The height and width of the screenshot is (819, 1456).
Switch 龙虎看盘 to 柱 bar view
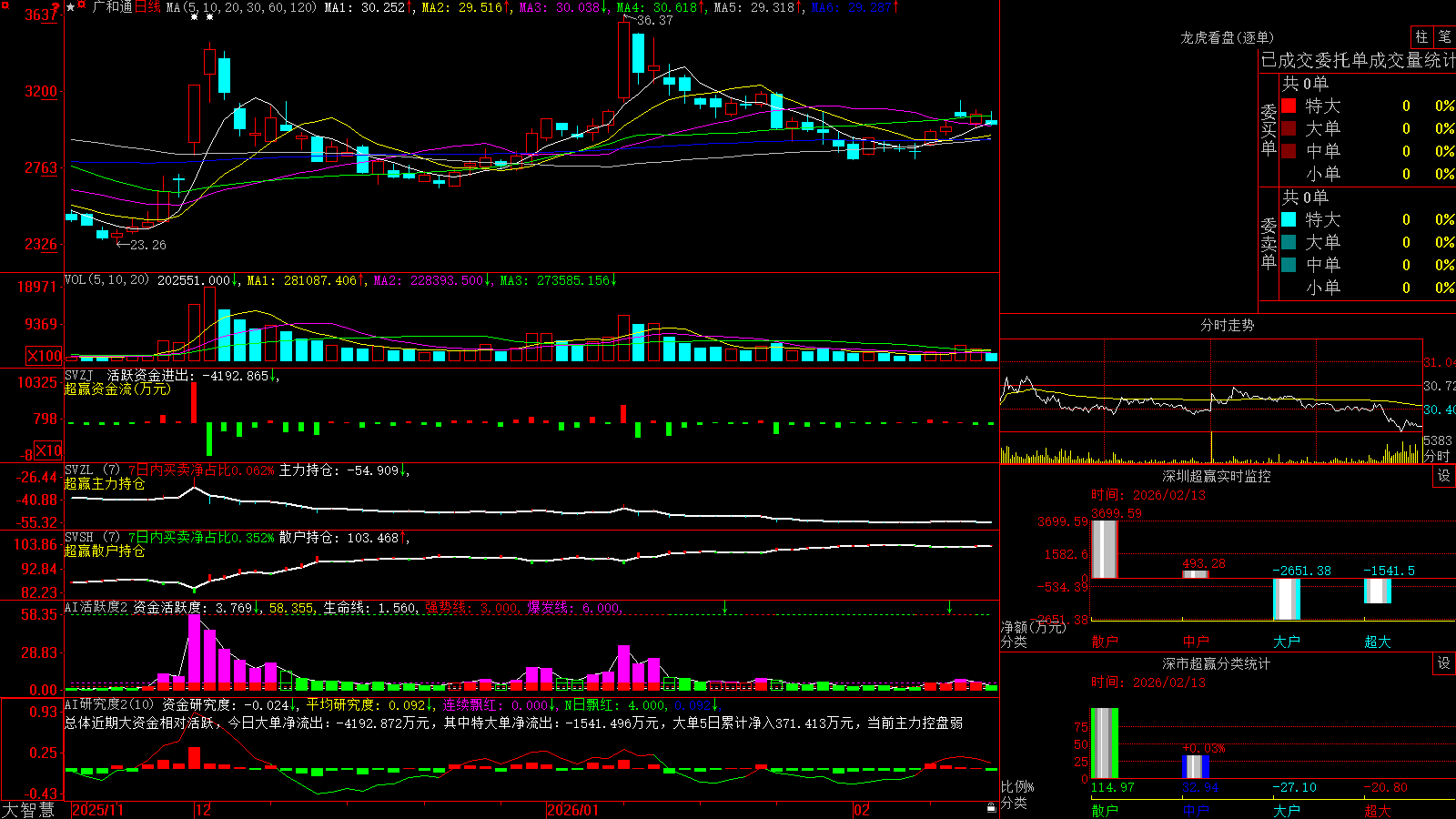(x=1421, y=37)
